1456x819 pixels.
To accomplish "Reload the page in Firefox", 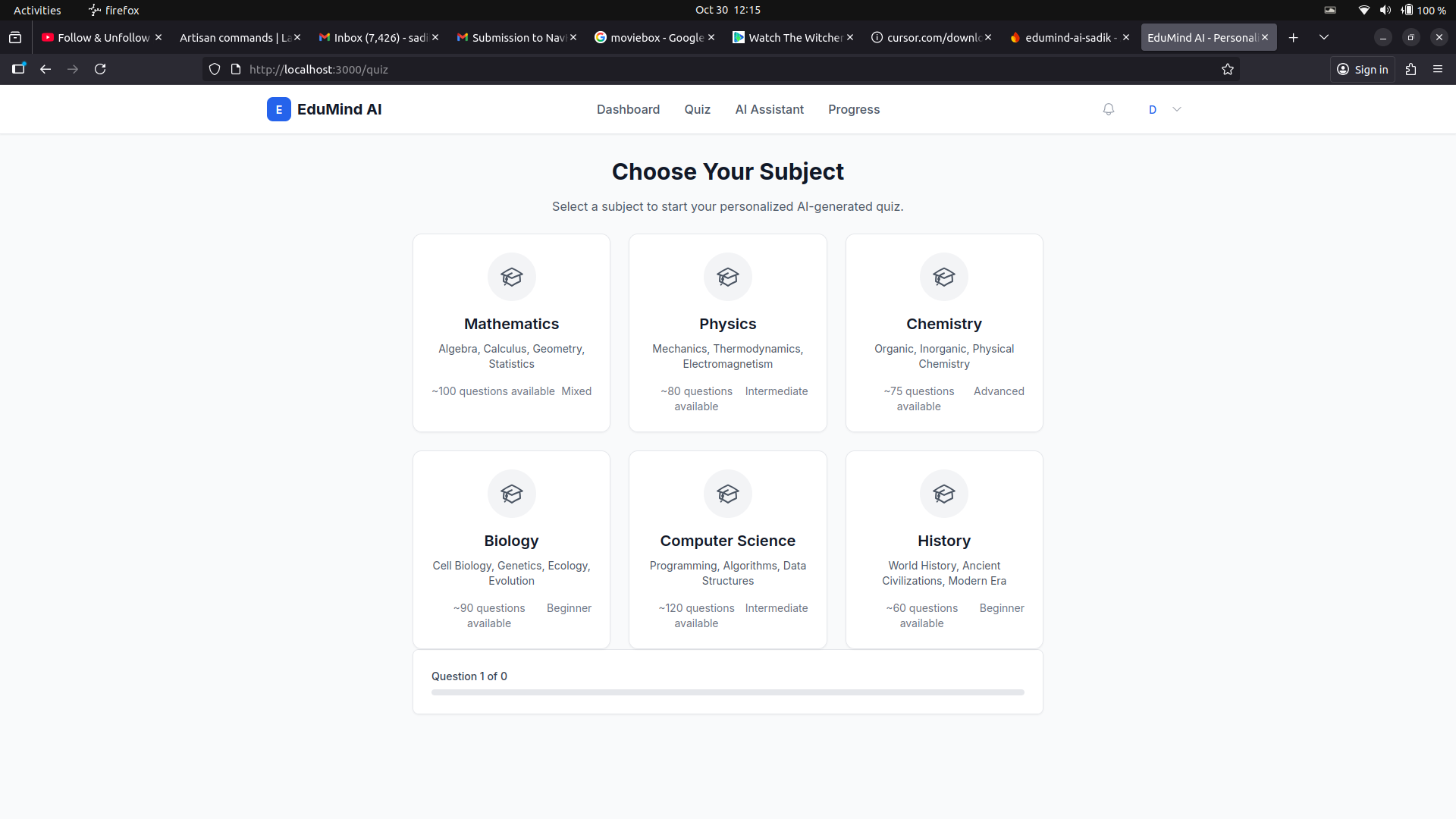I will coord(100,69).
